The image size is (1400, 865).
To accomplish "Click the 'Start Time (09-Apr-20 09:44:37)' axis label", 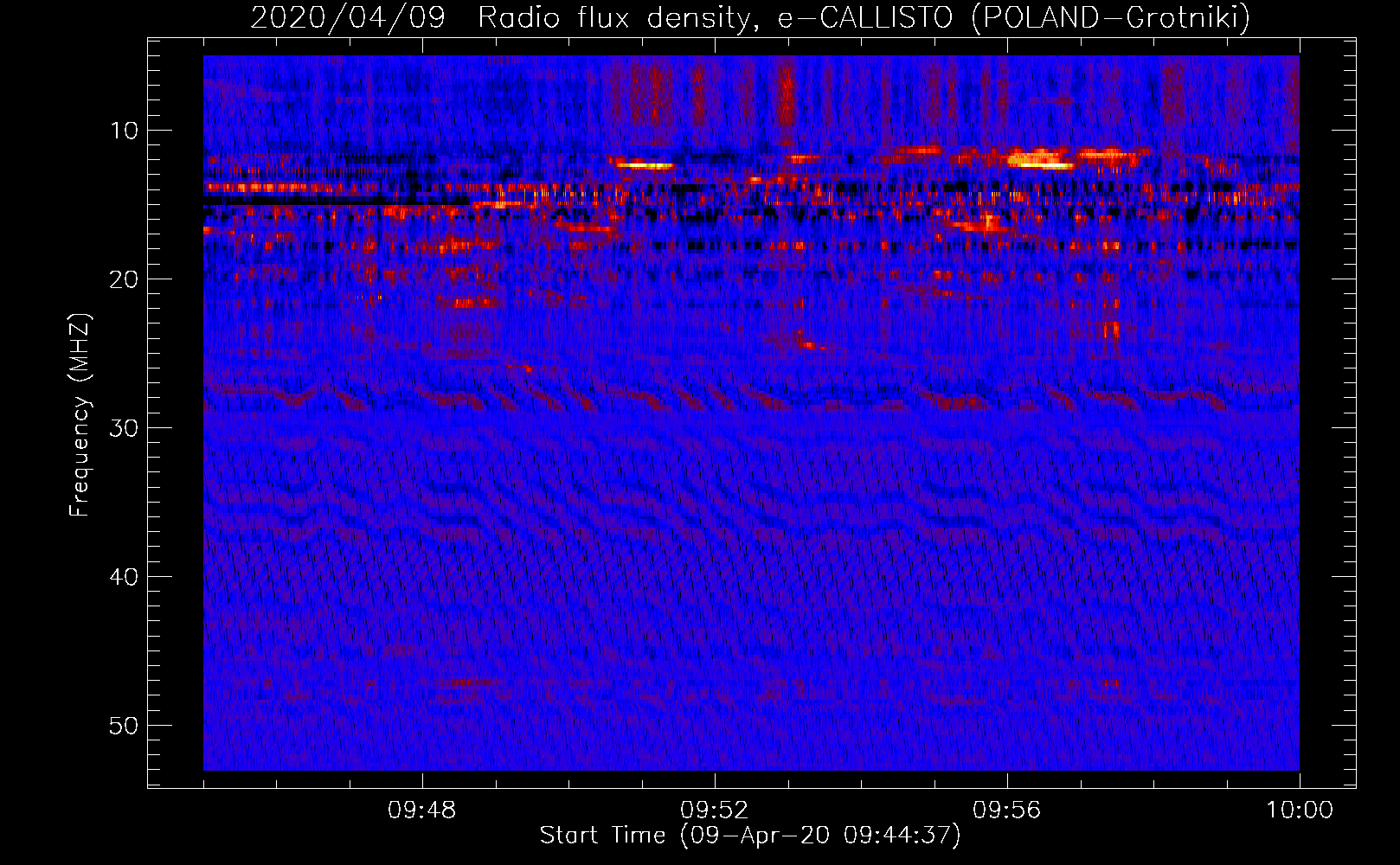I will pyautogui.click(x=750, y=836).
